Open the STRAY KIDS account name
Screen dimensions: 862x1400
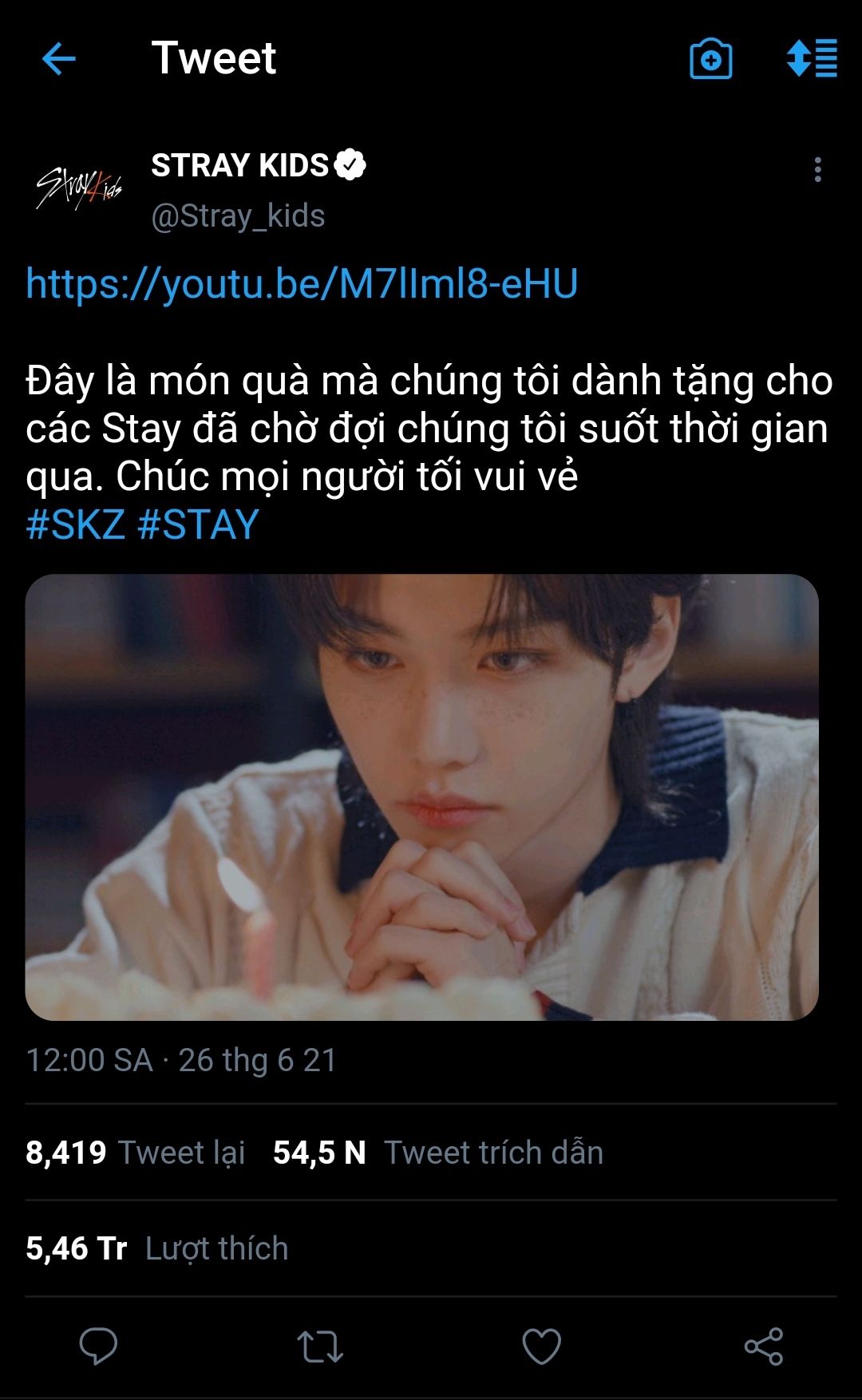239,165
